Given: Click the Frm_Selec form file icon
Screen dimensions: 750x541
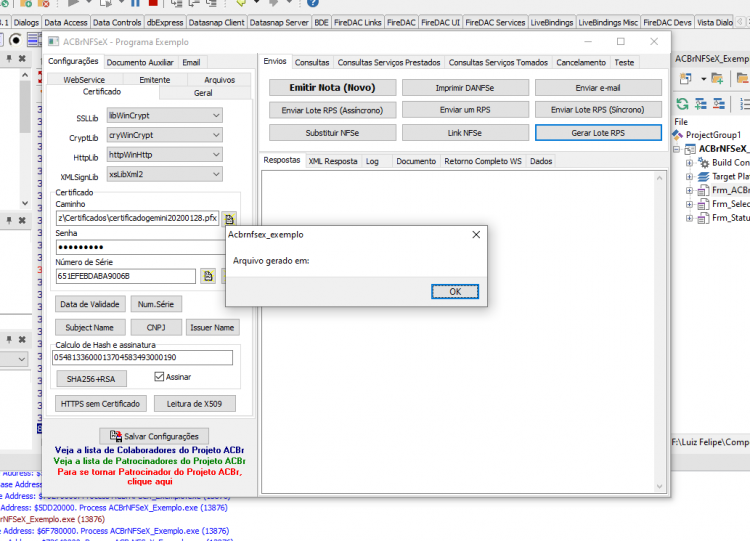Looking at the screenshot, I should pos(703,204).
